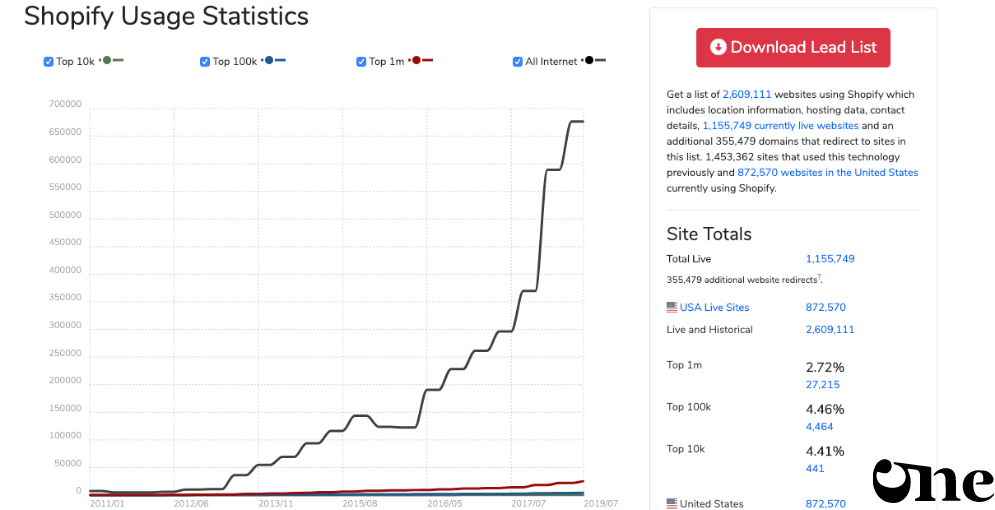Click the United States 872,570 value at bottom
The width and height of the screenshot is (995, 510).
coord(826,504)
